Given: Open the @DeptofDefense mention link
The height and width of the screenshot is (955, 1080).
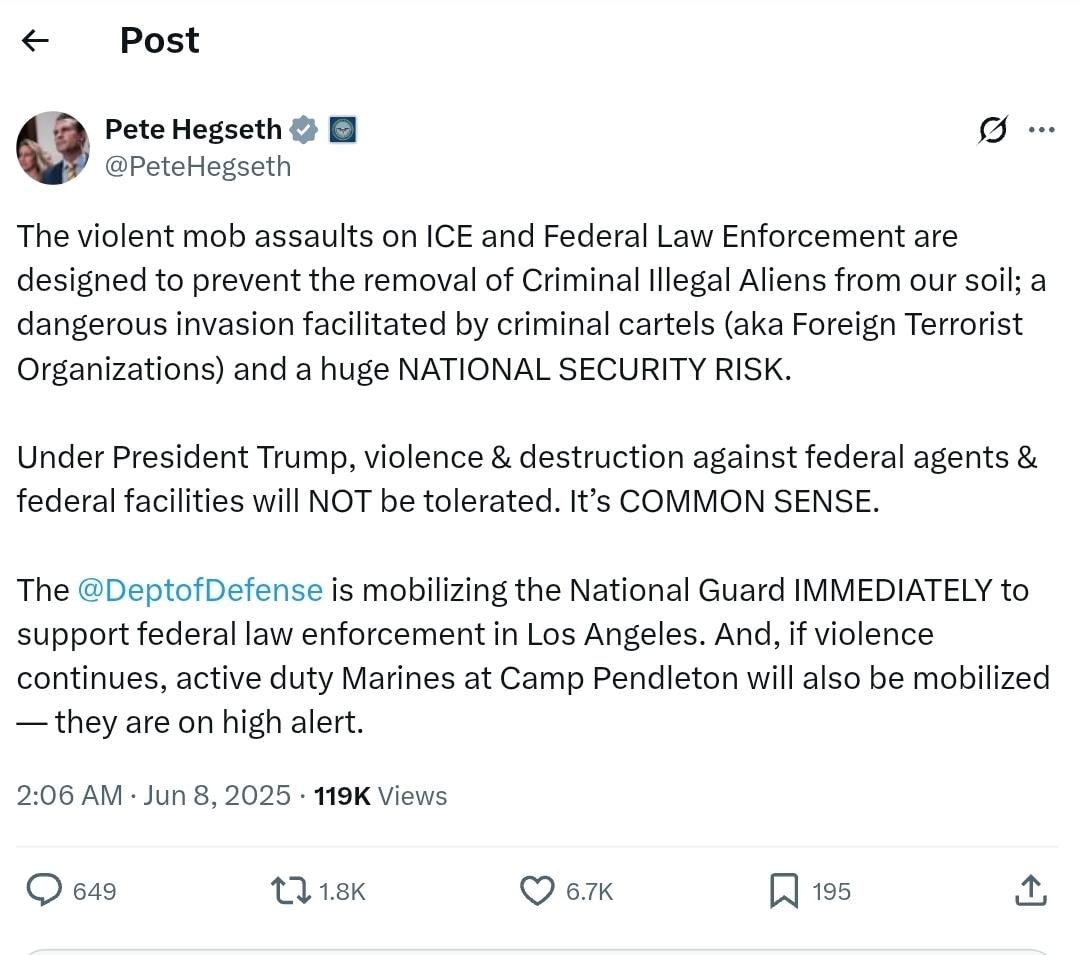Looking at the screenshot, I should click(x=200, y=590).
